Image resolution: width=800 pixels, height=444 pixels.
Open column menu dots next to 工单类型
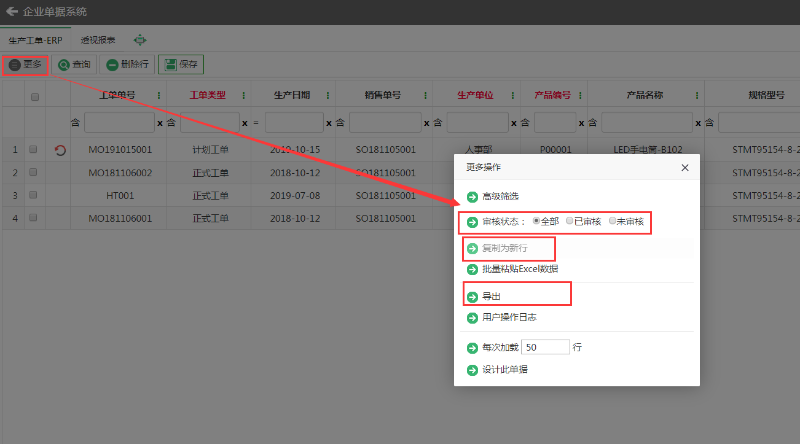pyautogui.click(x=243, y=95)
